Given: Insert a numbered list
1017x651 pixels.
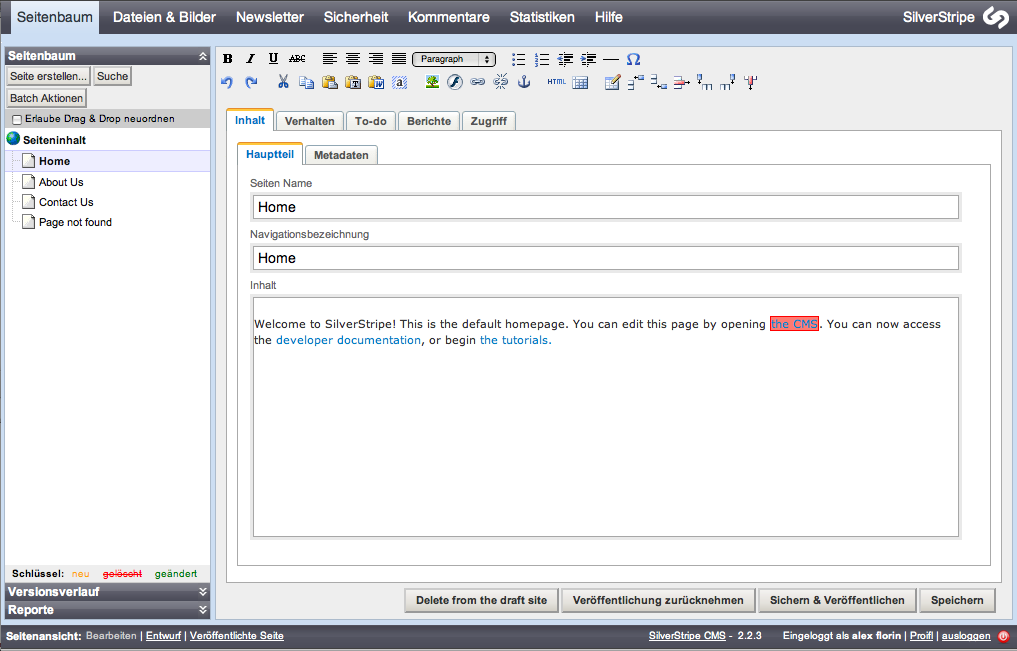Looking at the screenshot, I should [x=542, y=60].
